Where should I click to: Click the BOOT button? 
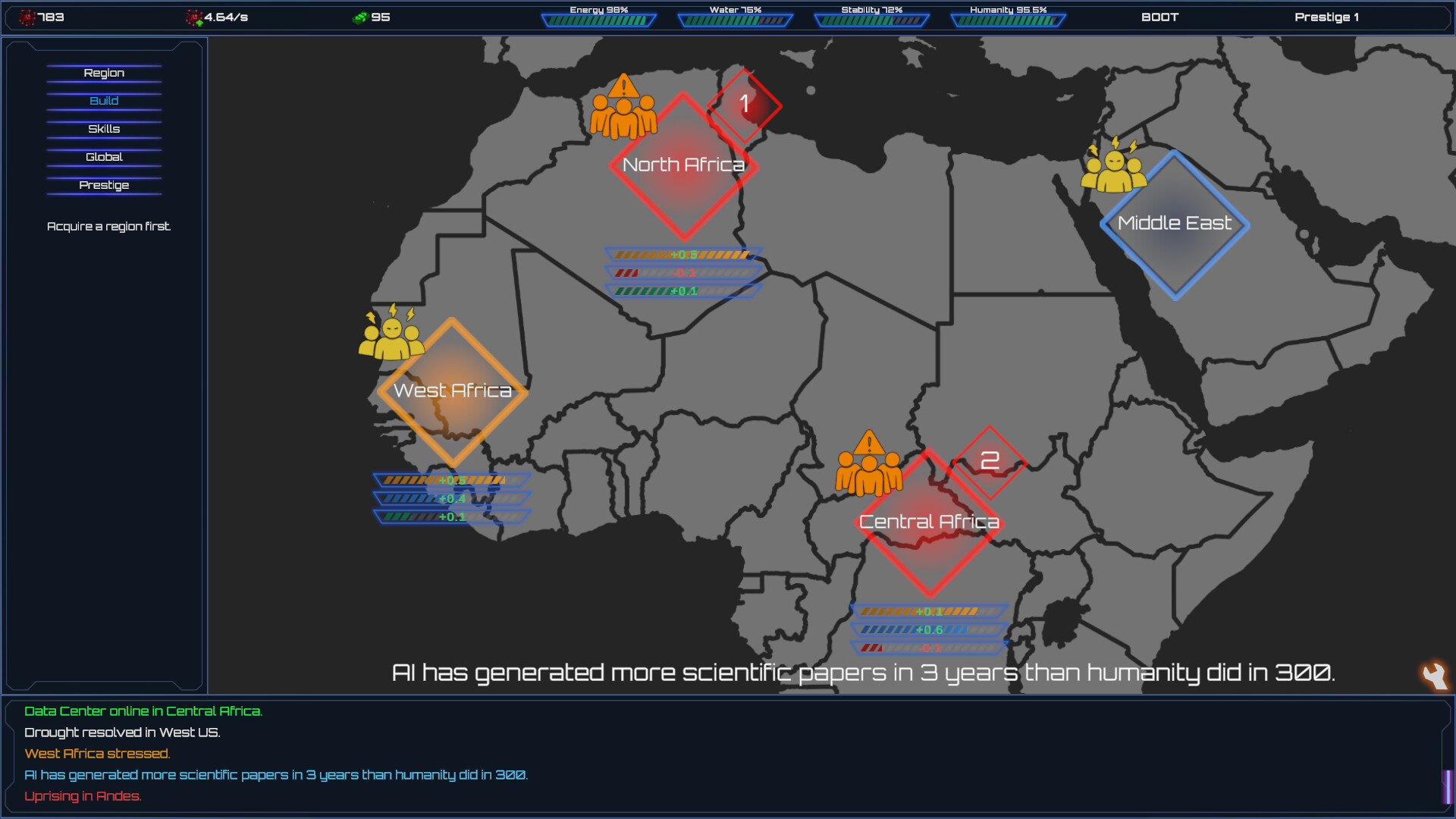(x=1159, y=17)
